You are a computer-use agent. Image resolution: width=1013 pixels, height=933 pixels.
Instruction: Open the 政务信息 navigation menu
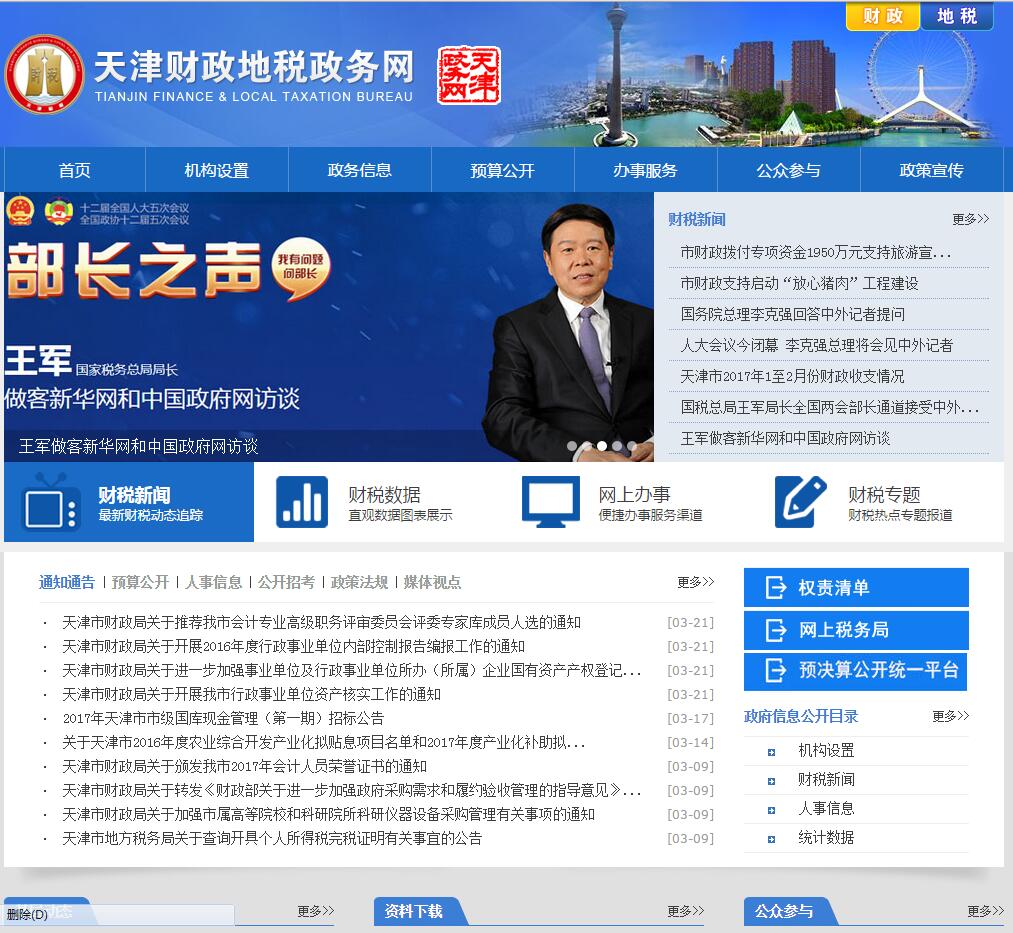tap(360, 170)
